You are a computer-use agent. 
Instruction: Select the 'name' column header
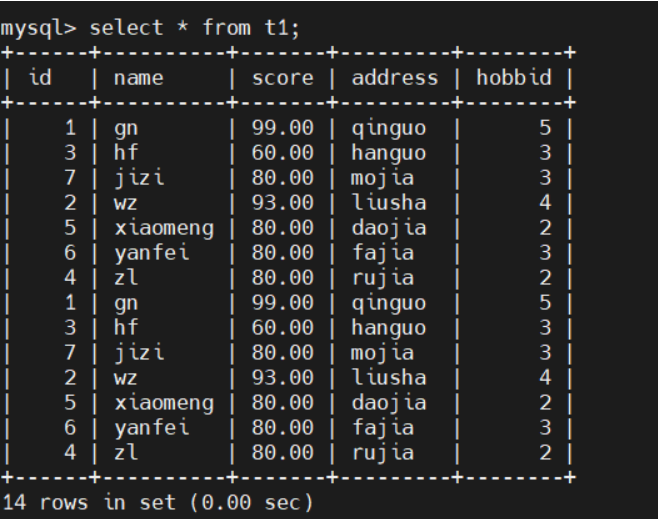tap(139, 77)
